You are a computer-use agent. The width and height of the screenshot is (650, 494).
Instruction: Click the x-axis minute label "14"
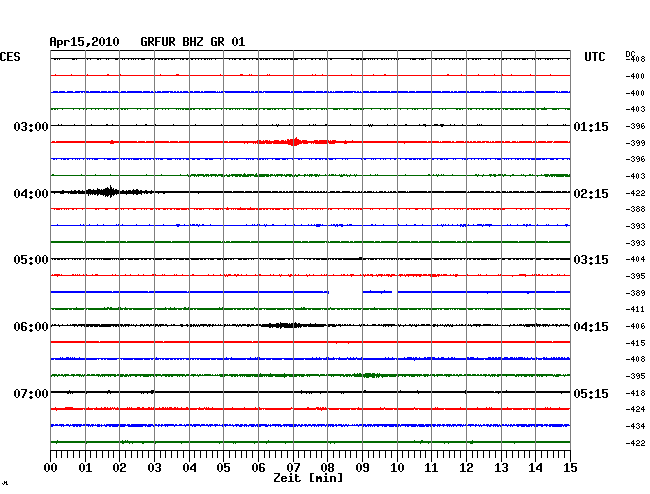[x=535, y=467]
